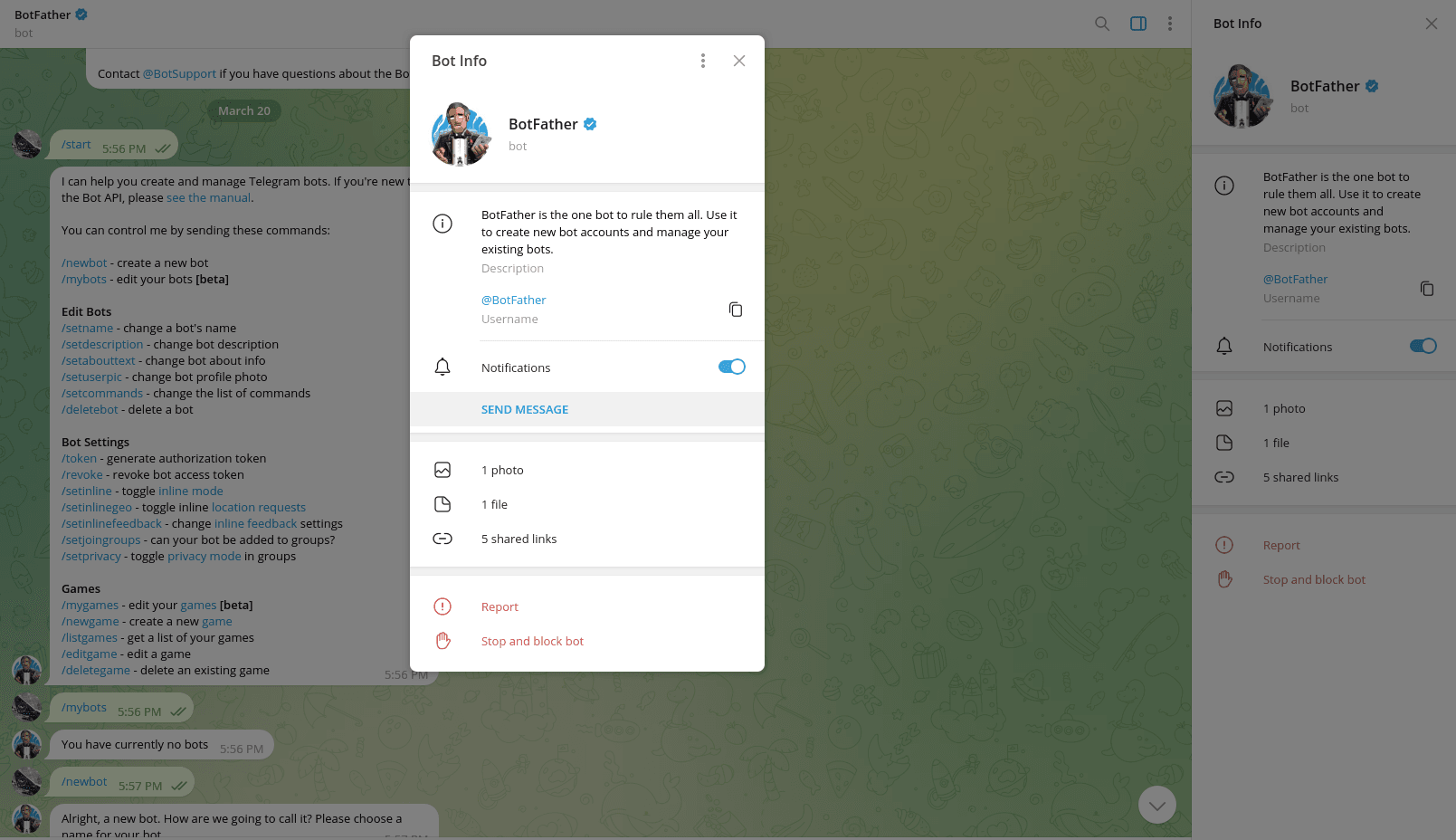This screenshot has height=840, width=1456.
Task: Click the /mybots command in help message
Action: [x=84, y=279]
